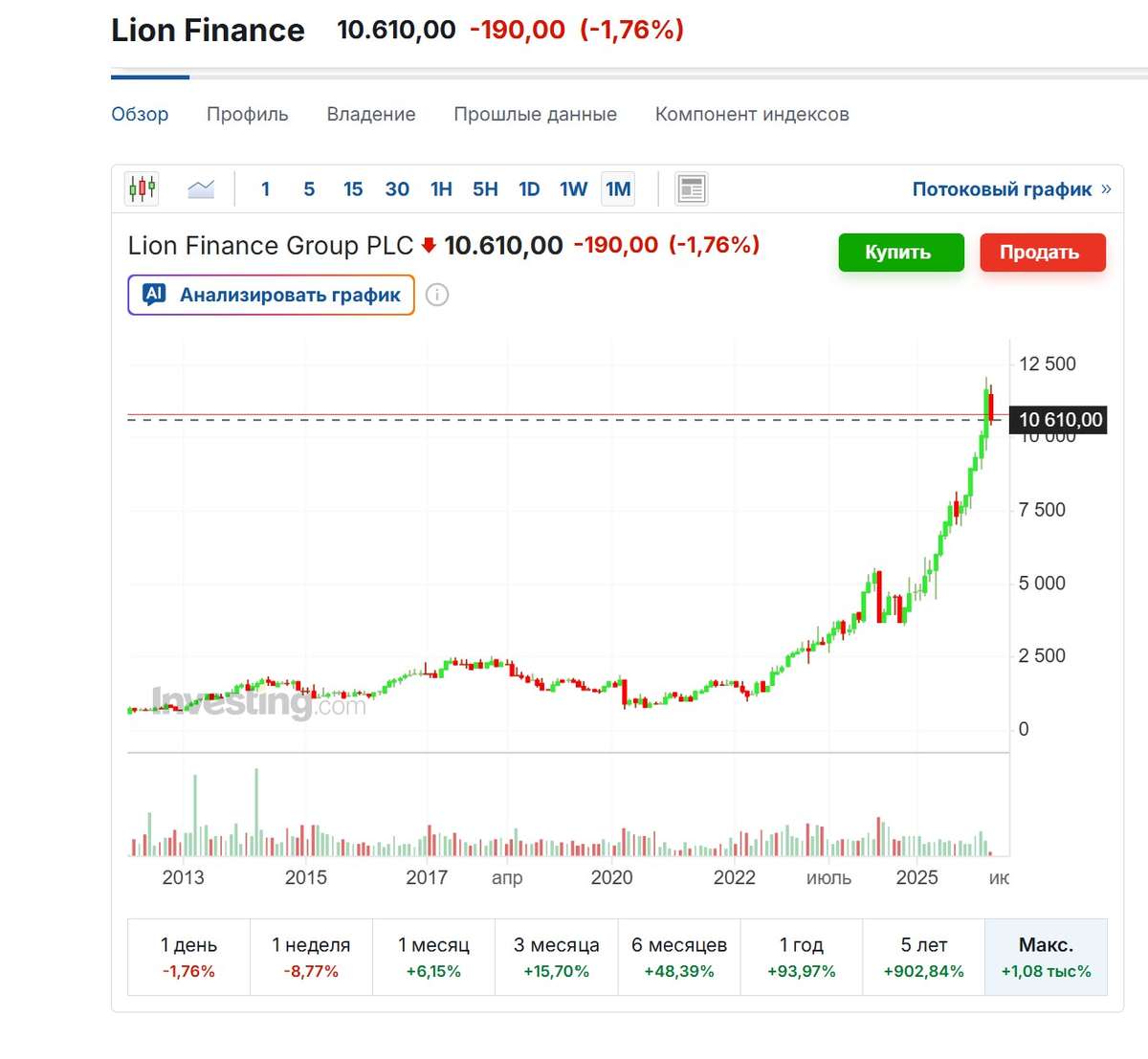Click the 7 500 price axis label
The height and width of the screenshot is (1059, 1148).
(x=1042, y=510)
